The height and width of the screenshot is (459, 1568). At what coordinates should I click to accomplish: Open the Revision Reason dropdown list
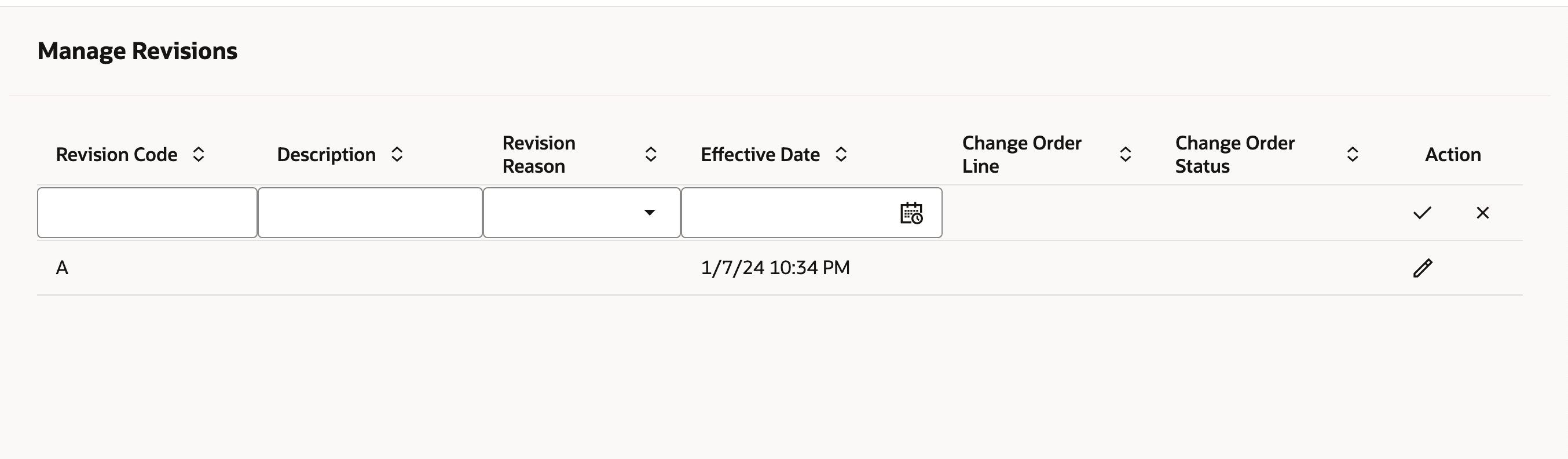tap(650, 213)
